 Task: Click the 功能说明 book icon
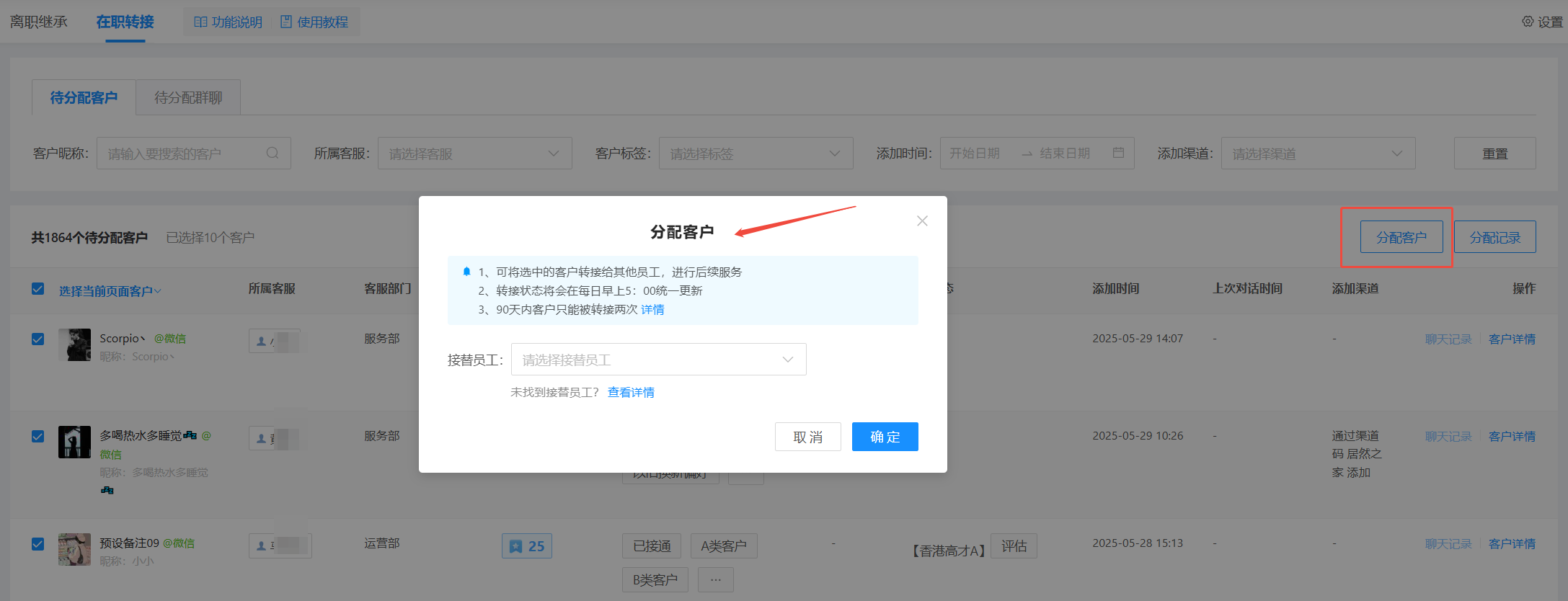pyautogui.click(x=200, y=22)
